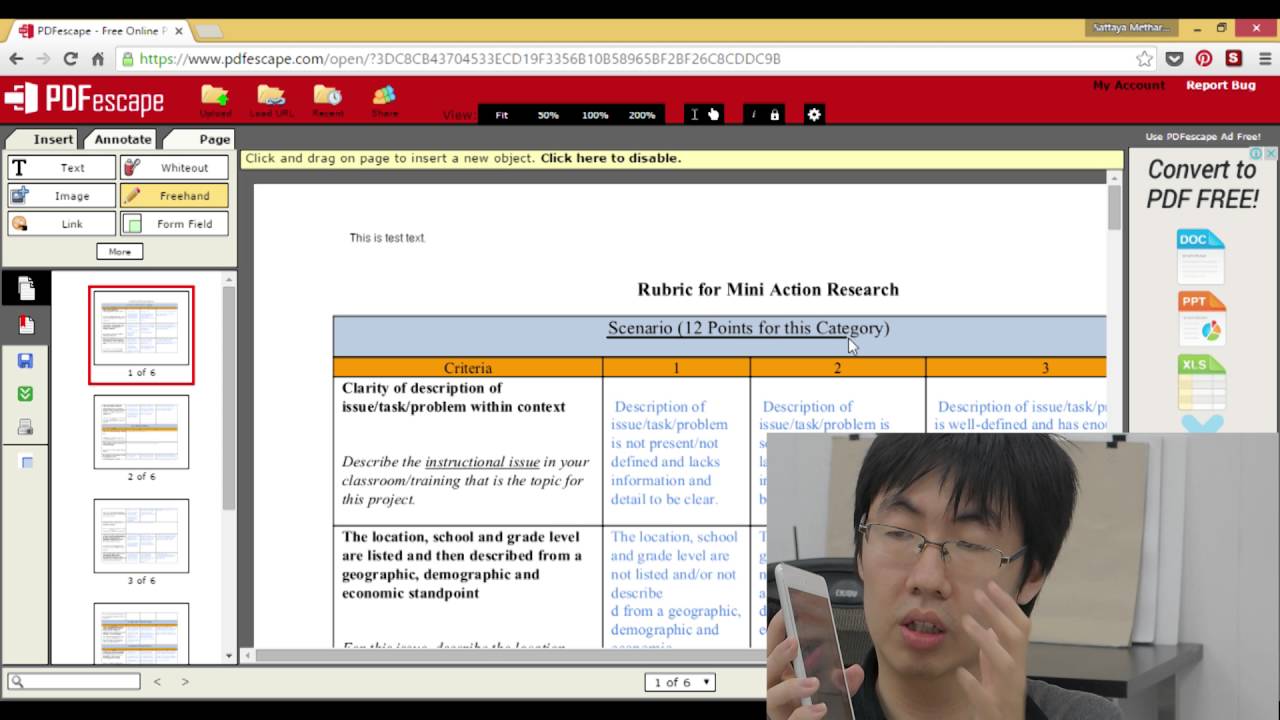
Task: Click the thumbnail panel scrollbar
Action: tap(229, 400)
